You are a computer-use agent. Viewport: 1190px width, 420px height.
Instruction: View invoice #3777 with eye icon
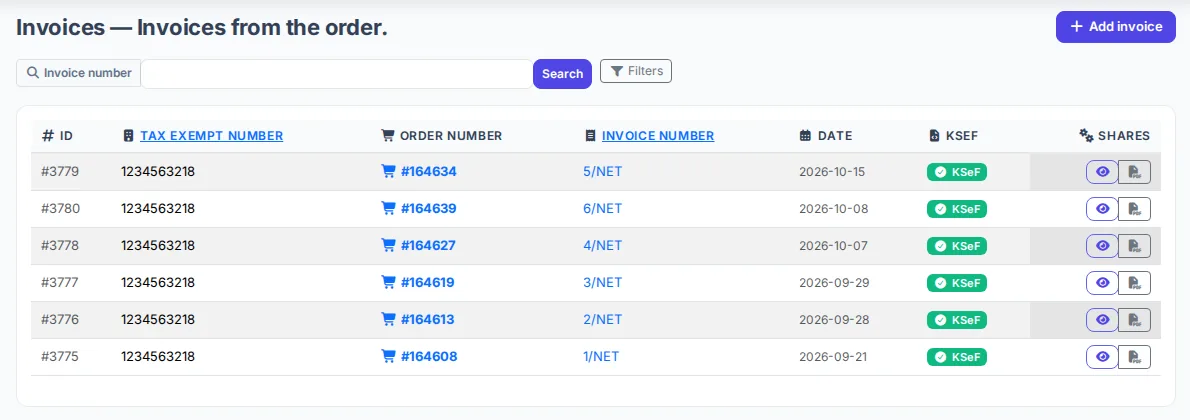1102,283
